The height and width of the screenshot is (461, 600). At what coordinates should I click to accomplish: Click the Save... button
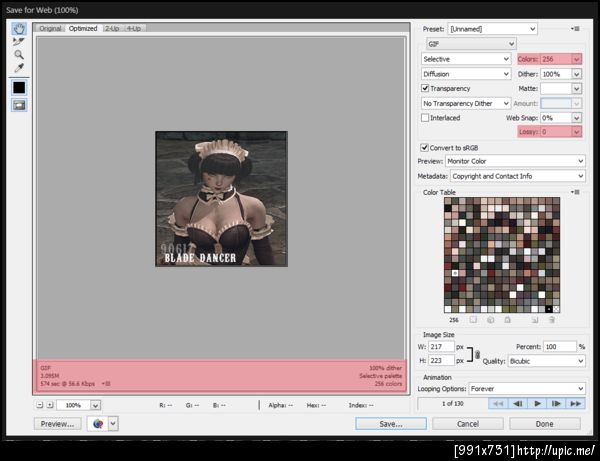pyautogui.click(x=391, y=424)
